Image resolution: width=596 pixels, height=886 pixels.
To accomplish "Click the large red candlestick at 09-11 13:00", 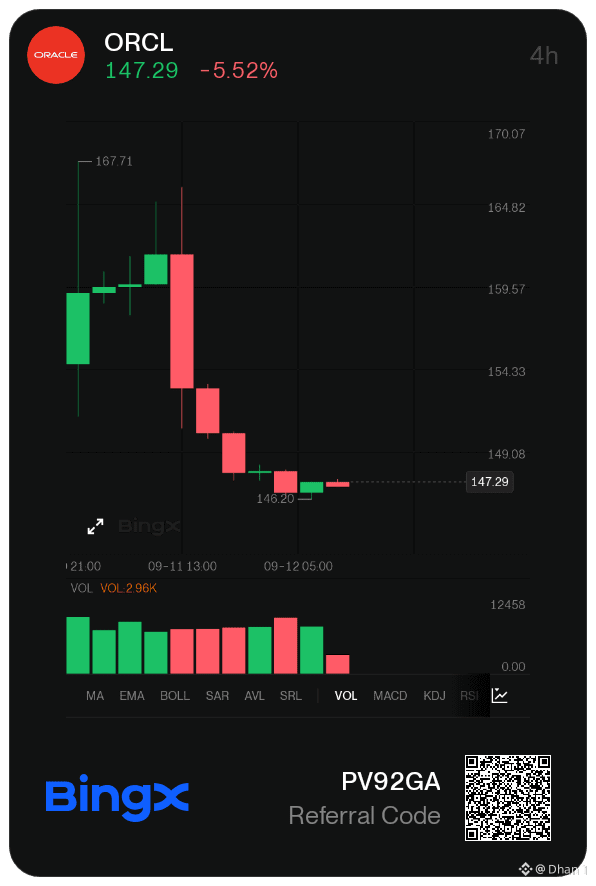I will coord(182,321).
